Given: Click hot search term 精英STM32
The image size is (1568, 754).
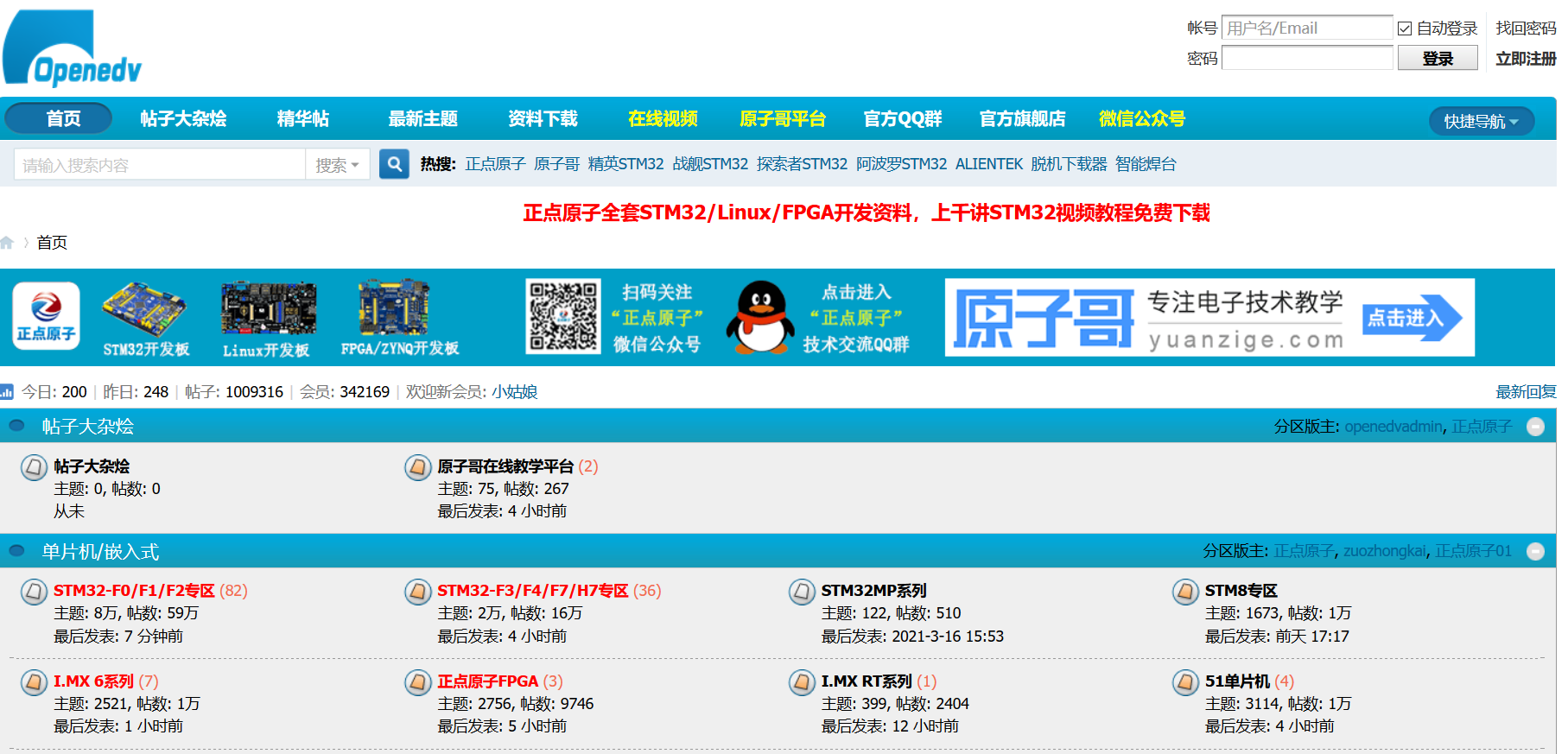Looking at the screenshot, I should (625, 164).
